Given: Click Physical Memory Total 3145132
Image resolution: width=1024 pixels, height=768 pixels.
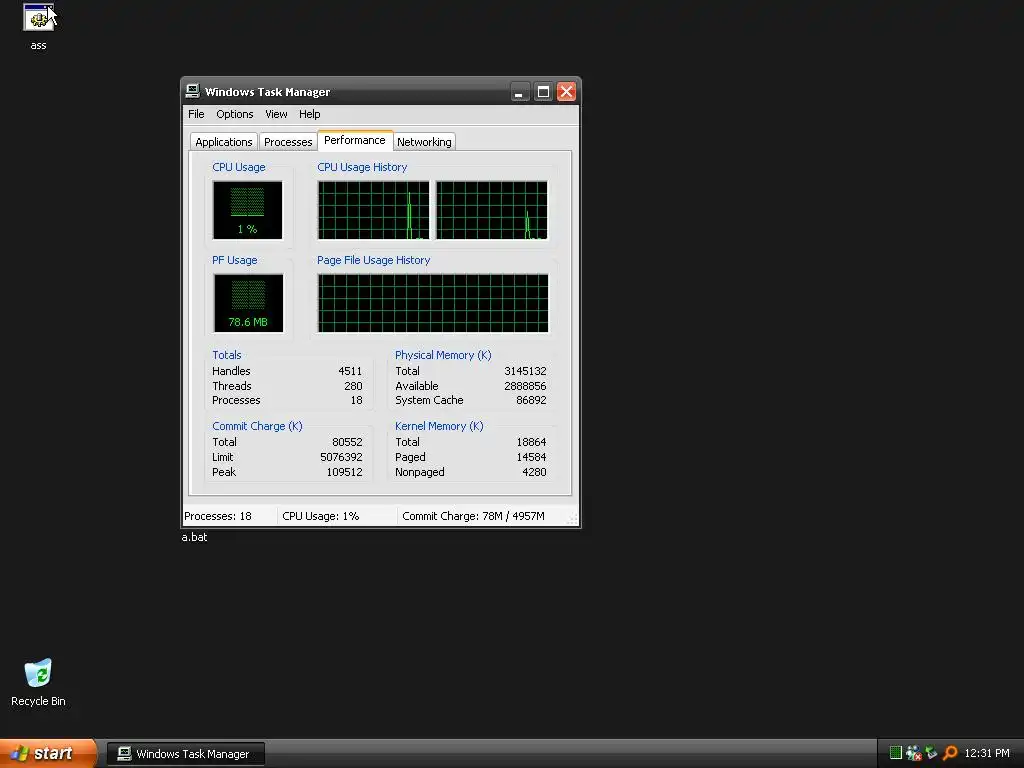Looking at the screenshot, I should (525, 371).
